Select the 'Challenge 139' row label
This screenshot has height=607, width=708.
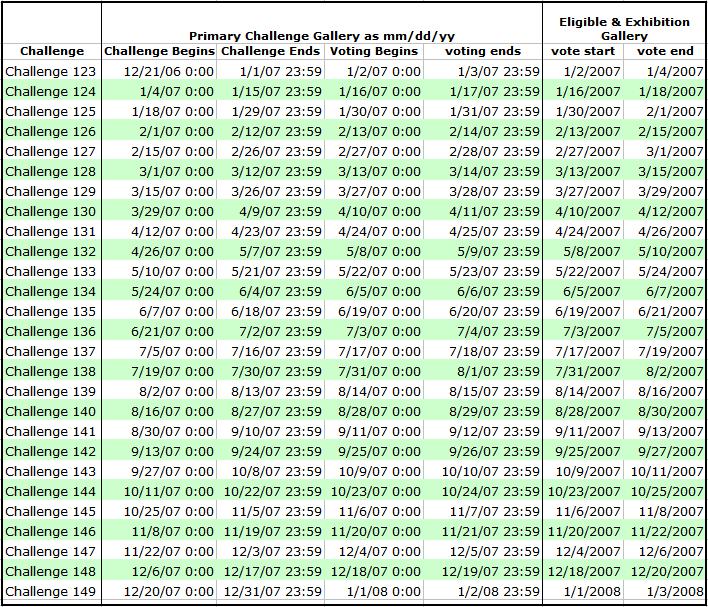(51, 392)
